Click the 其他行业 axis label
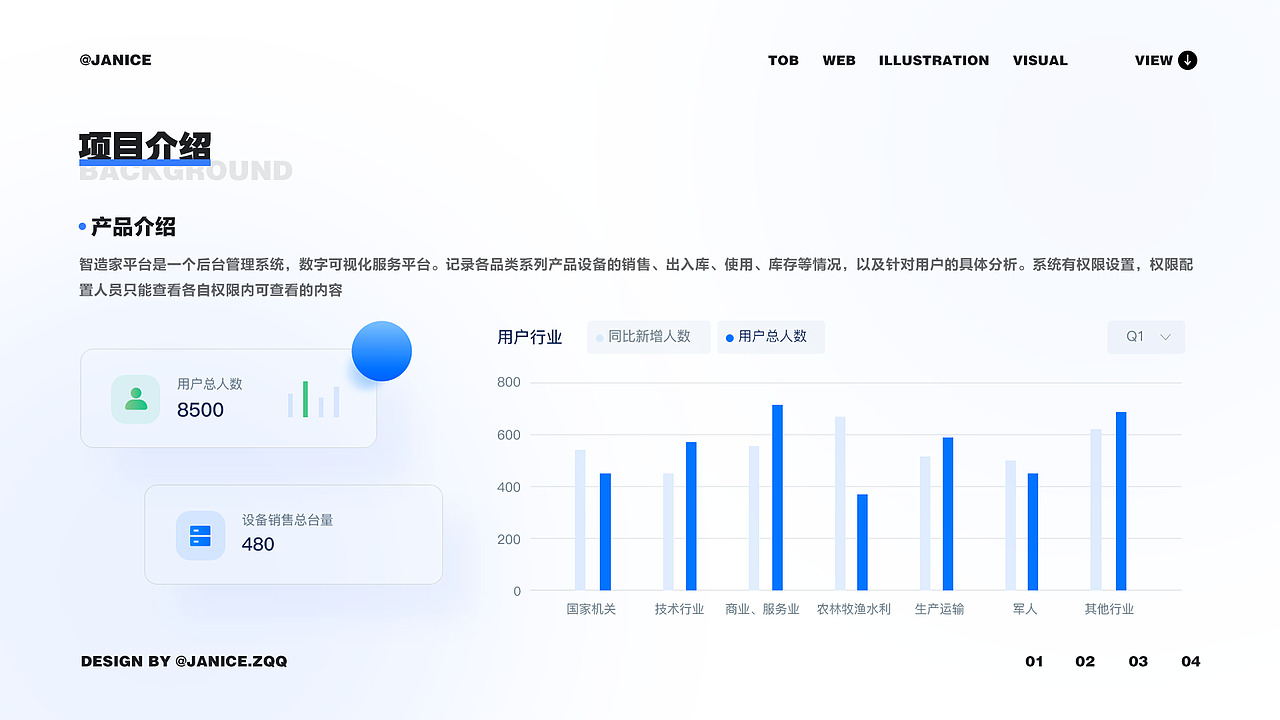 1109,609
